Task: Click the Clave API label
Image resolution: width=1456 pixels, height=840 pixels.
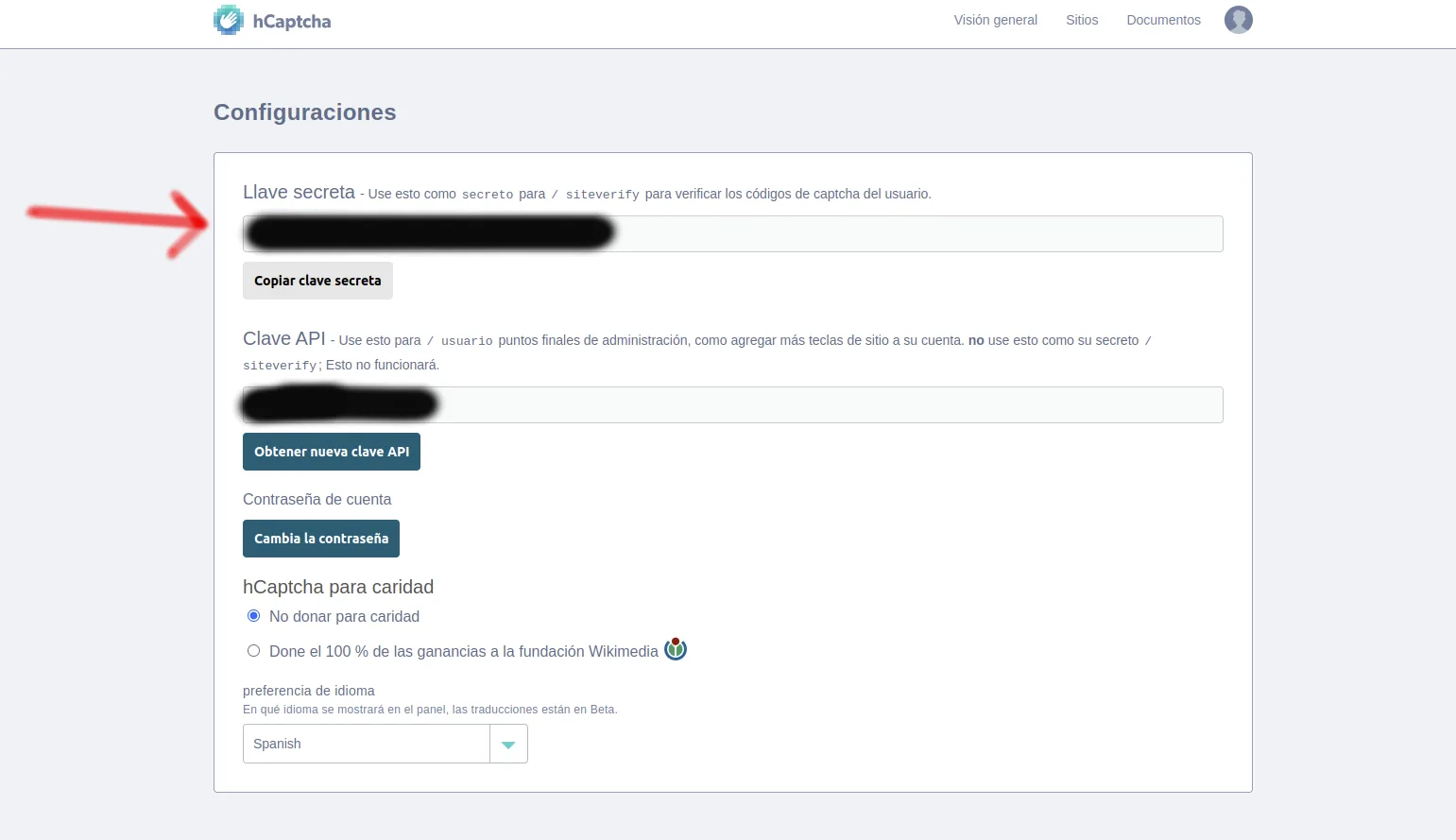Action: 283,338
